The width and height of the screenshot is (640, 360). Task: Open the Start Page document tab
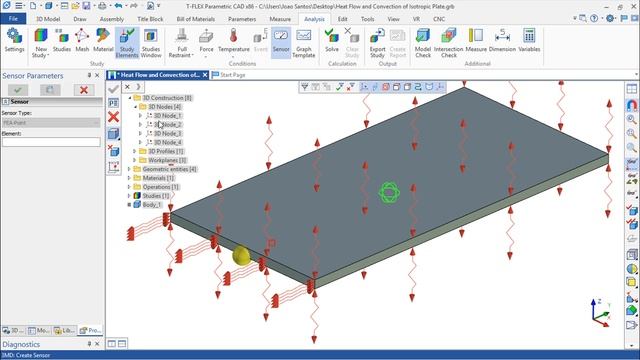click(229, 75)
